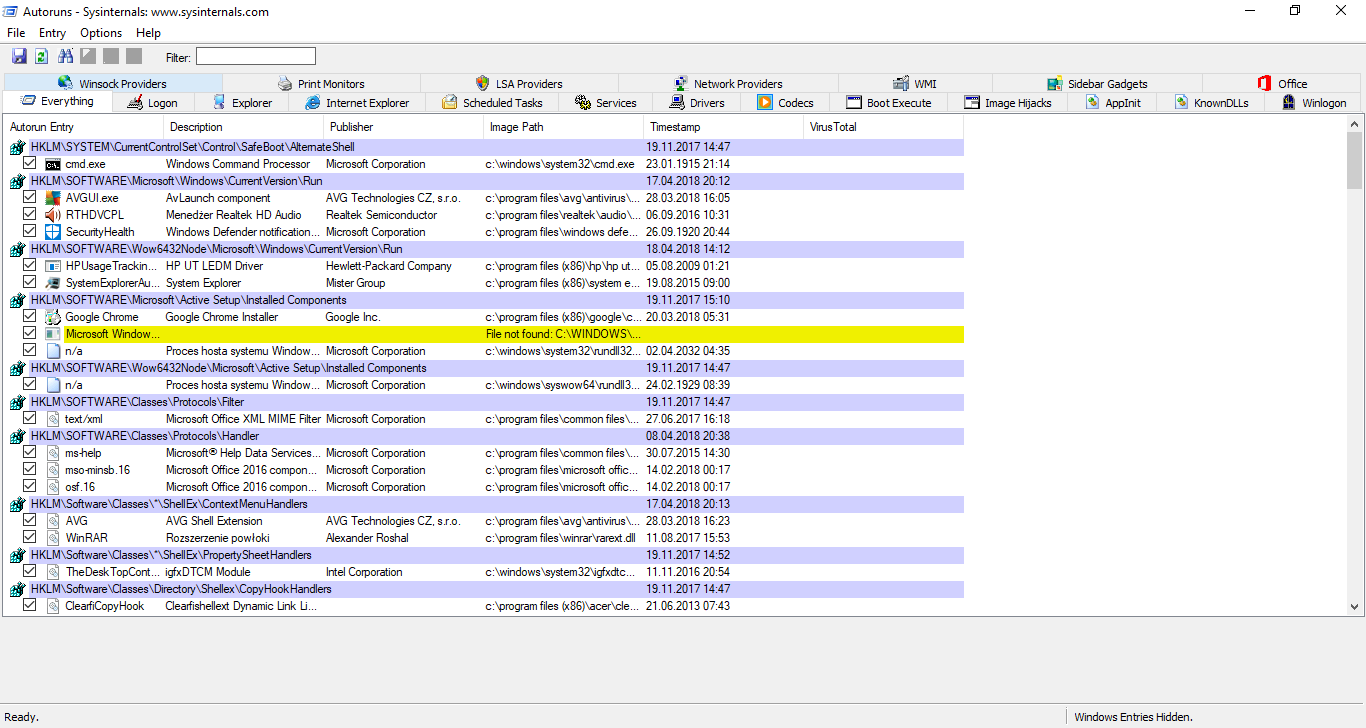Uncheck the WinRAR shell extension
This screenshot has width=1366, height=728.
(x=30, y=537)
